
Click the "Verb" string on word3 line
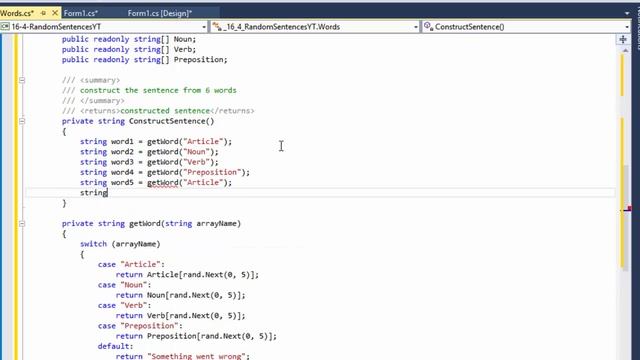pyautogui.click(x=196, y=162)
